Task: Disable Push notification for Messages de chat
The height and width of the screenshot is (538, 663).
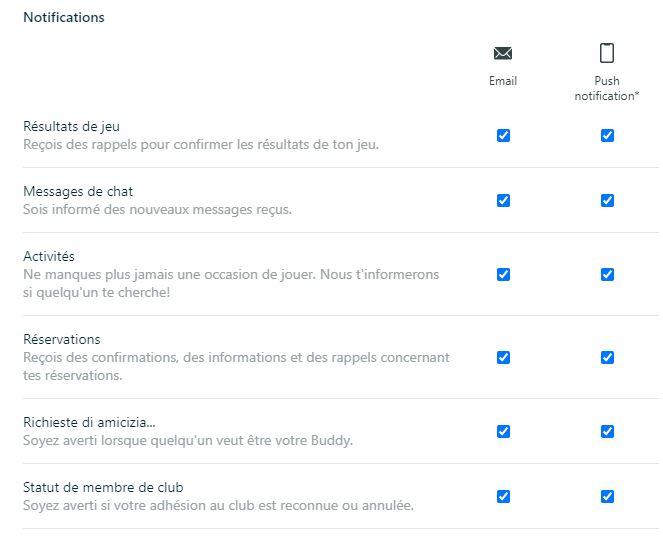Action: click(607, 200)
